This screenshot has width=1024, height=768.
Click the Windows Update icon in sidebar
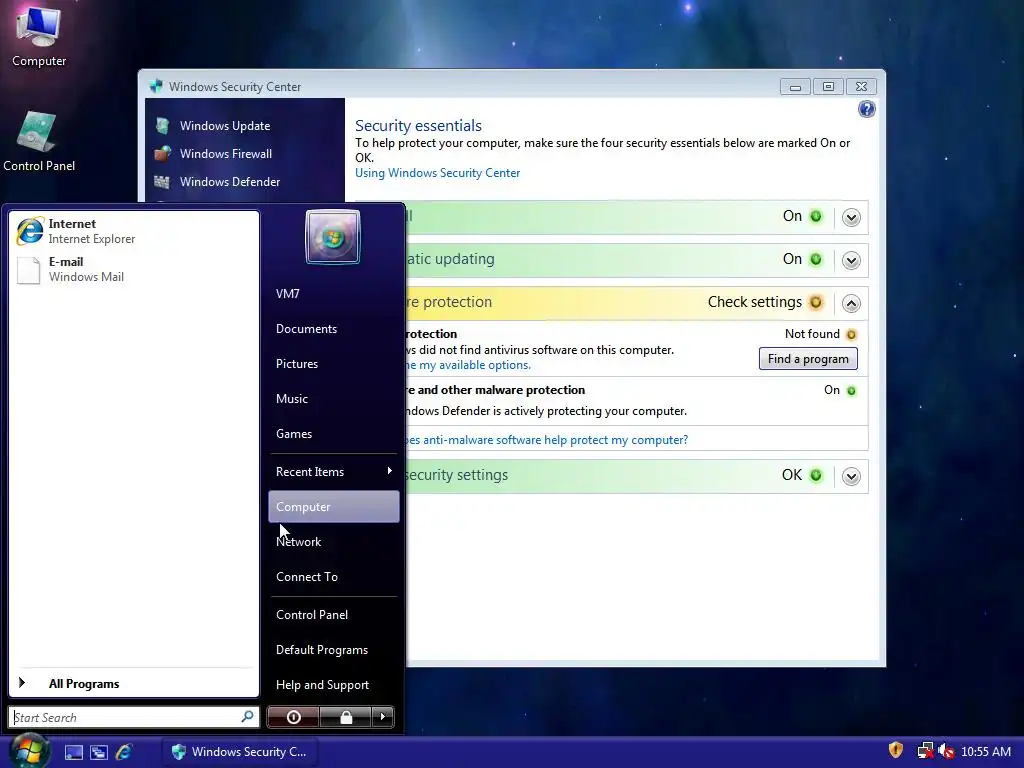[163, 125]
